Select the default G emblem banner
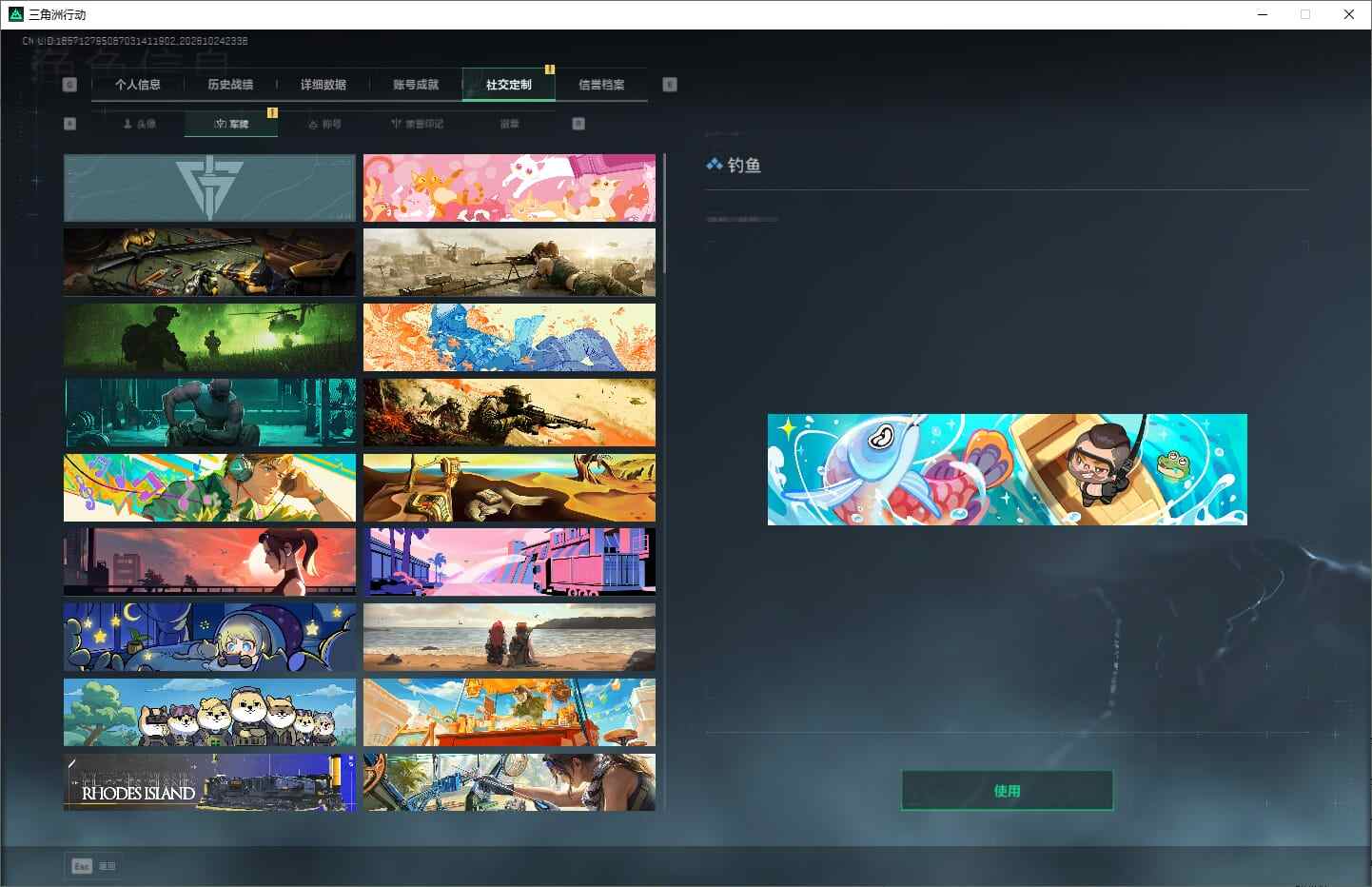Screen dimensions: 1372x887 [209, 187]
